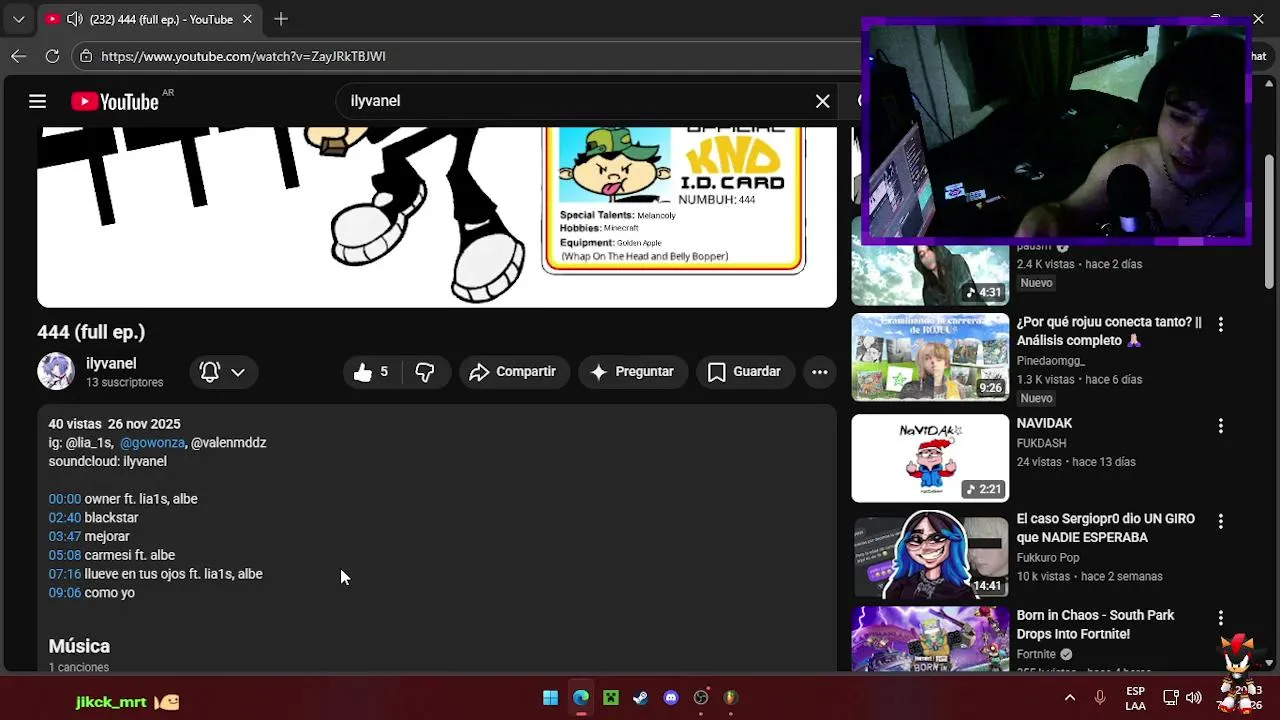This screenshot has height=720, width=1280.
Task: Open Steam from the taskbar
Action: pos(641,698)
